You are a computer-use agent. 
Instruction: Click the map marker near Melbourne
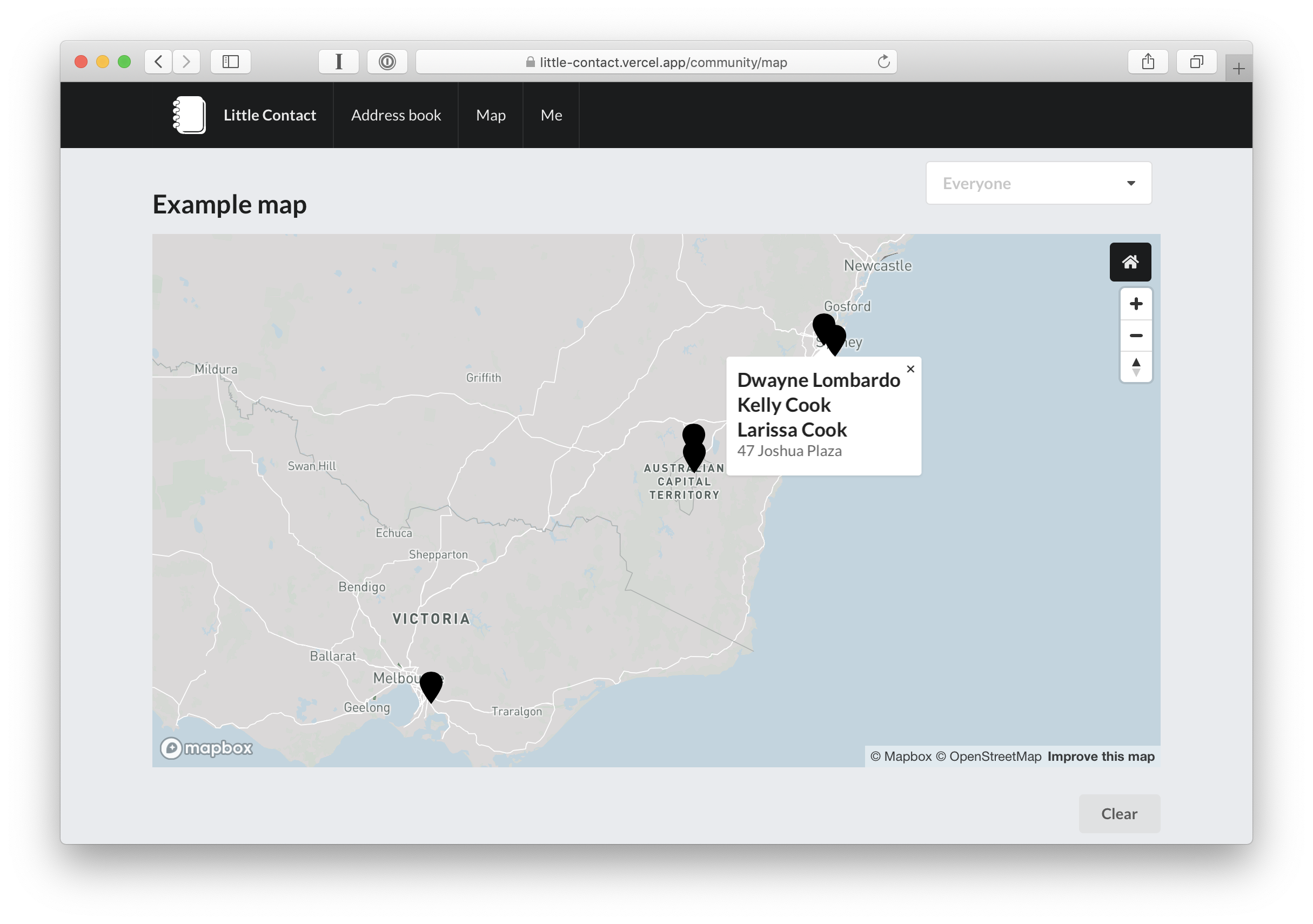click(431, 684)
